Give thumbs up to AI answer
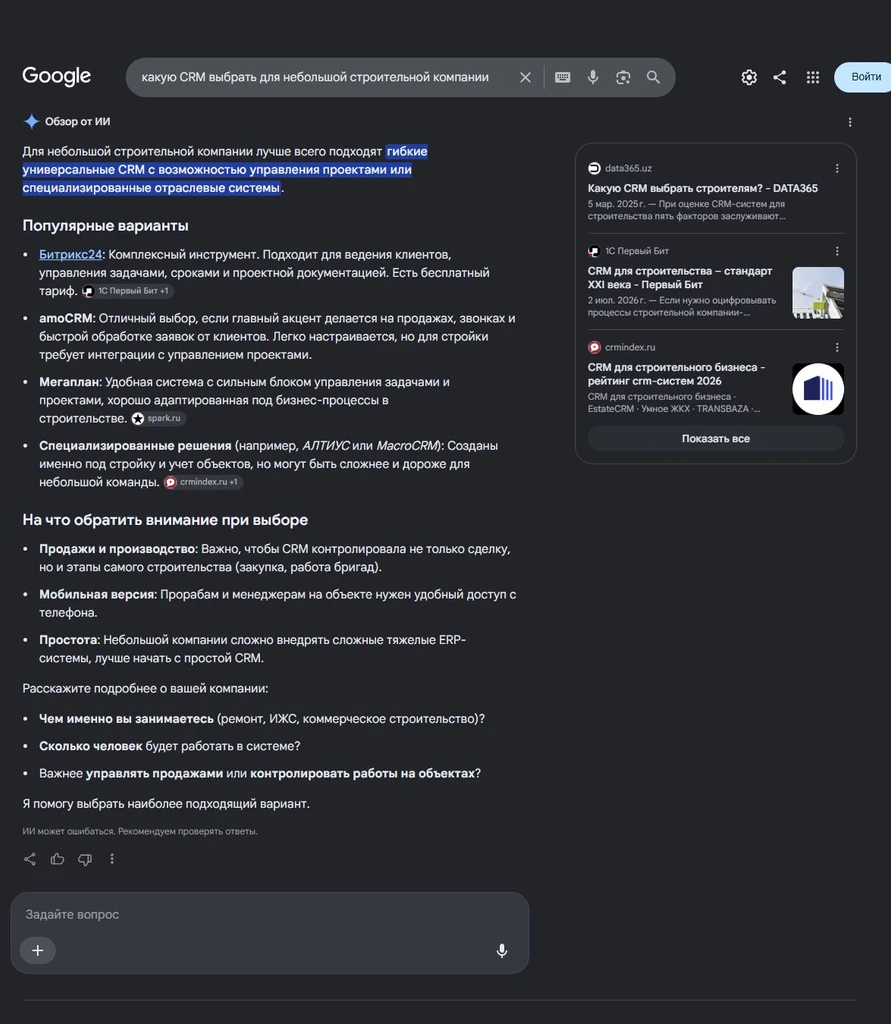The image size is (891, 1024). tap(57, 859)
